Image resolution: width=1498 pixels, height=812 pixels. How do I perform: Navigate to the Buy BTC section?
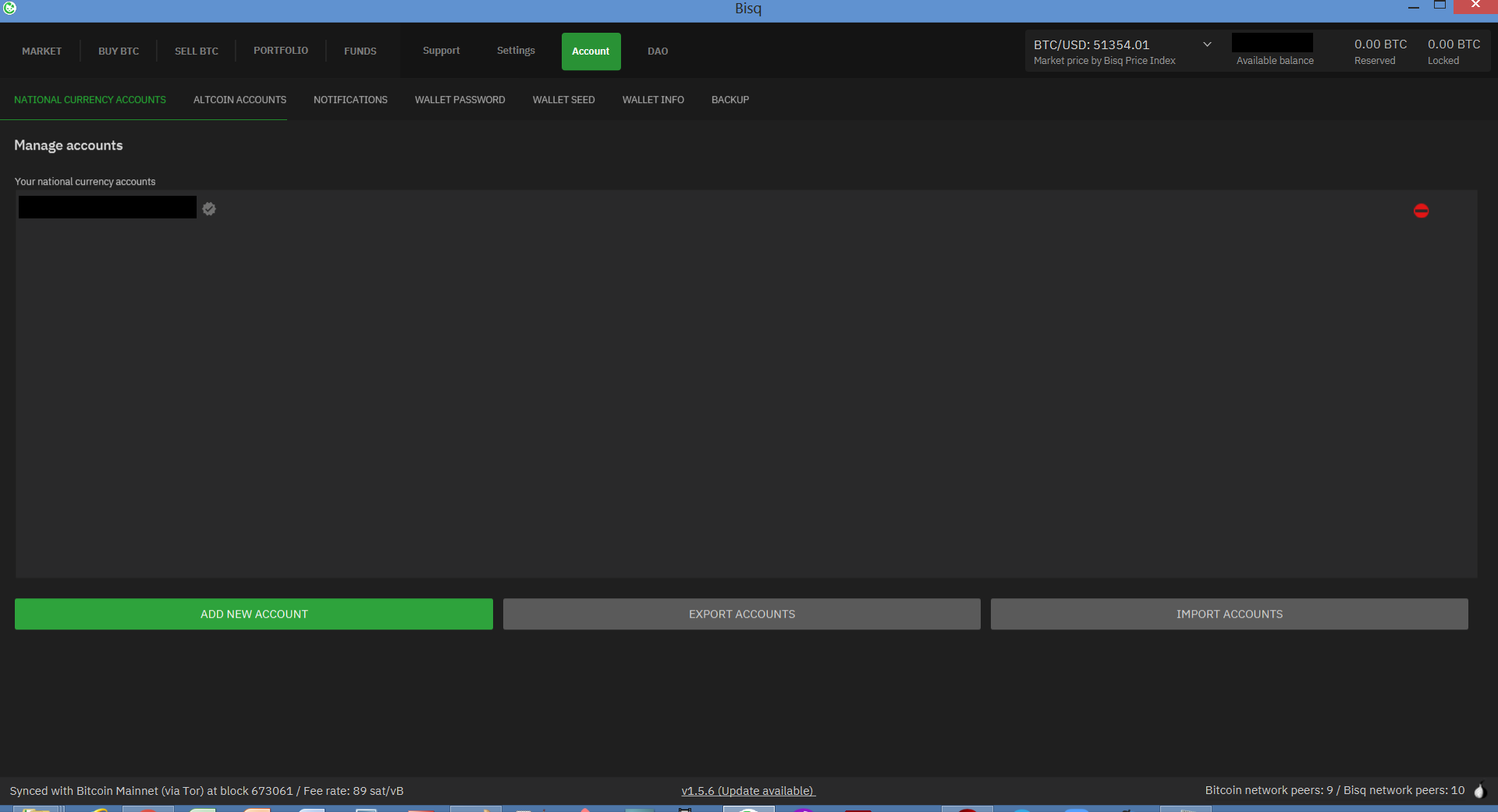[x=119, y=51]
